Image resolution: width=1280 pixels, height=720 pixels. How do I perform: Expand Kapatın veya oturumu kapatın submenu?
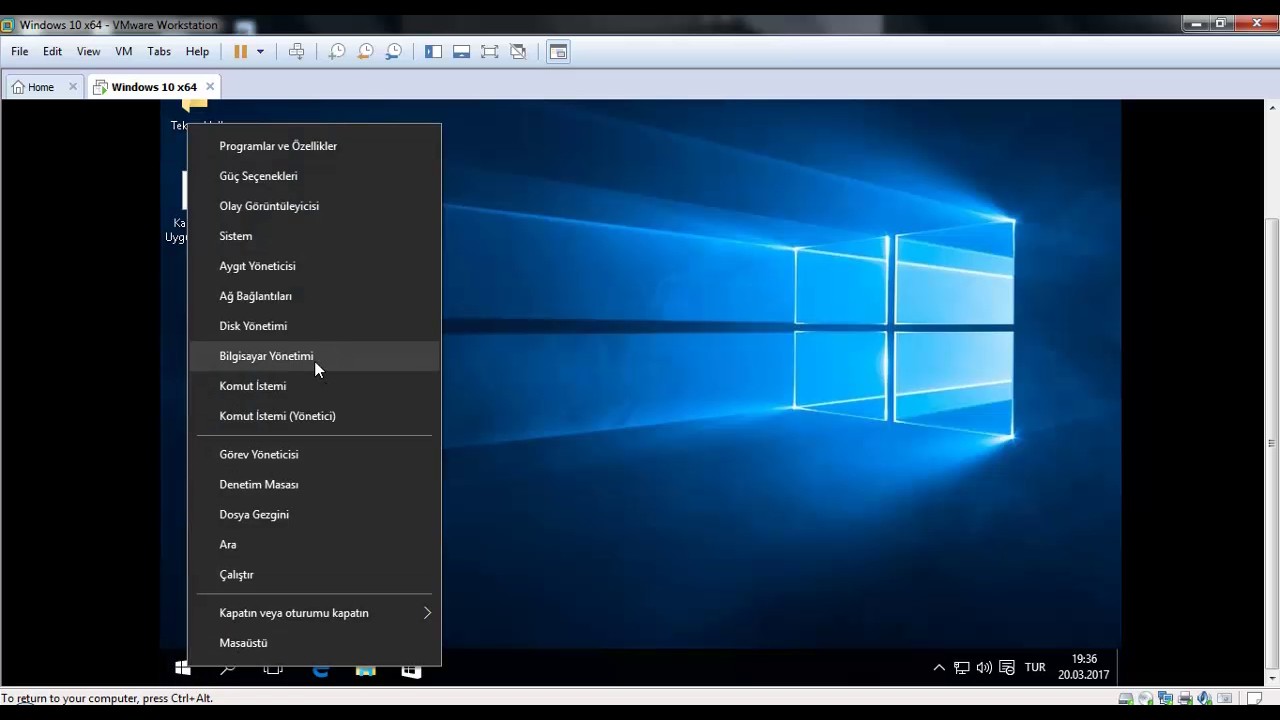tap(314, 613)
